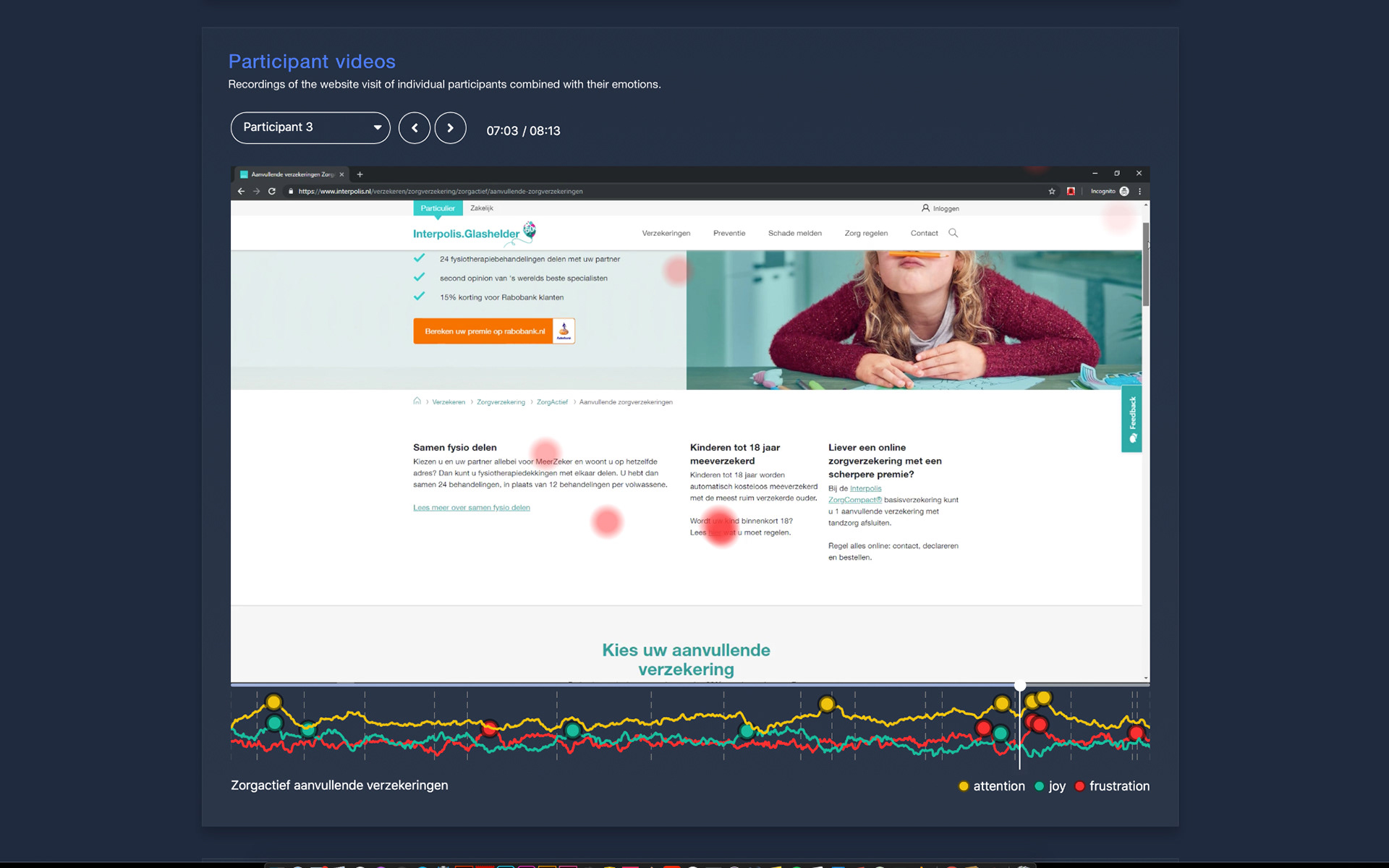The image size is (1389, 868).
Task: Open Lees meer over samen fysio delen
Action: 471,508
